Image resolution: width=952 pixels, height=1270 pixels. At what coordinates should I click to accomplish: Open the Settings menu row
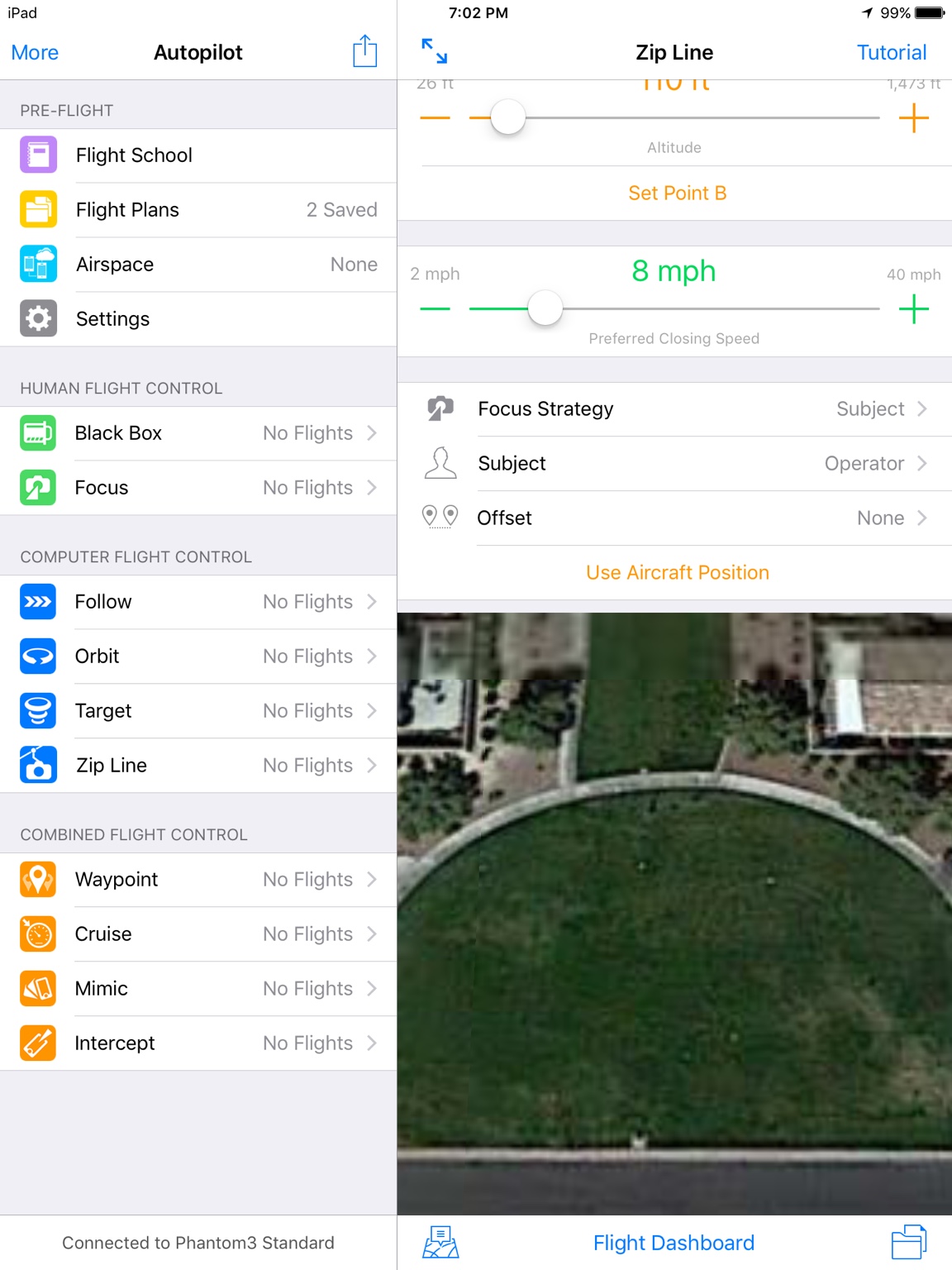(198, 319)
